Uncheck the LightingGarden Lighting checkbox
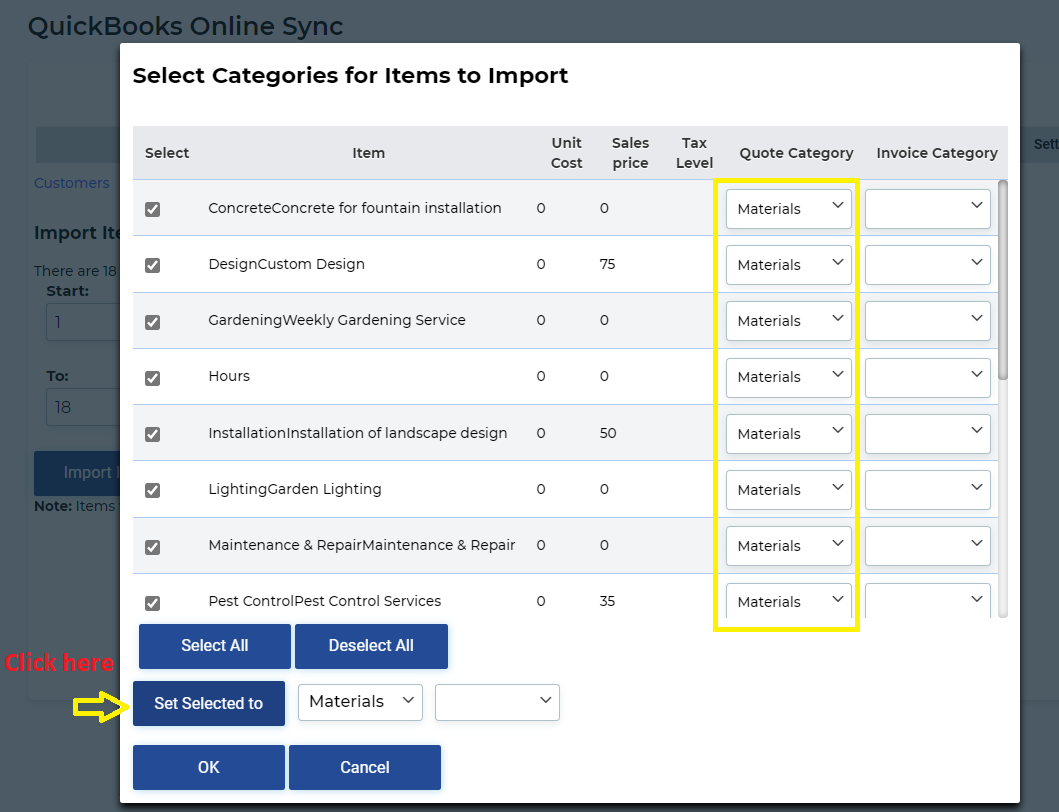1059x812 pixels. [x=152, y=490]
